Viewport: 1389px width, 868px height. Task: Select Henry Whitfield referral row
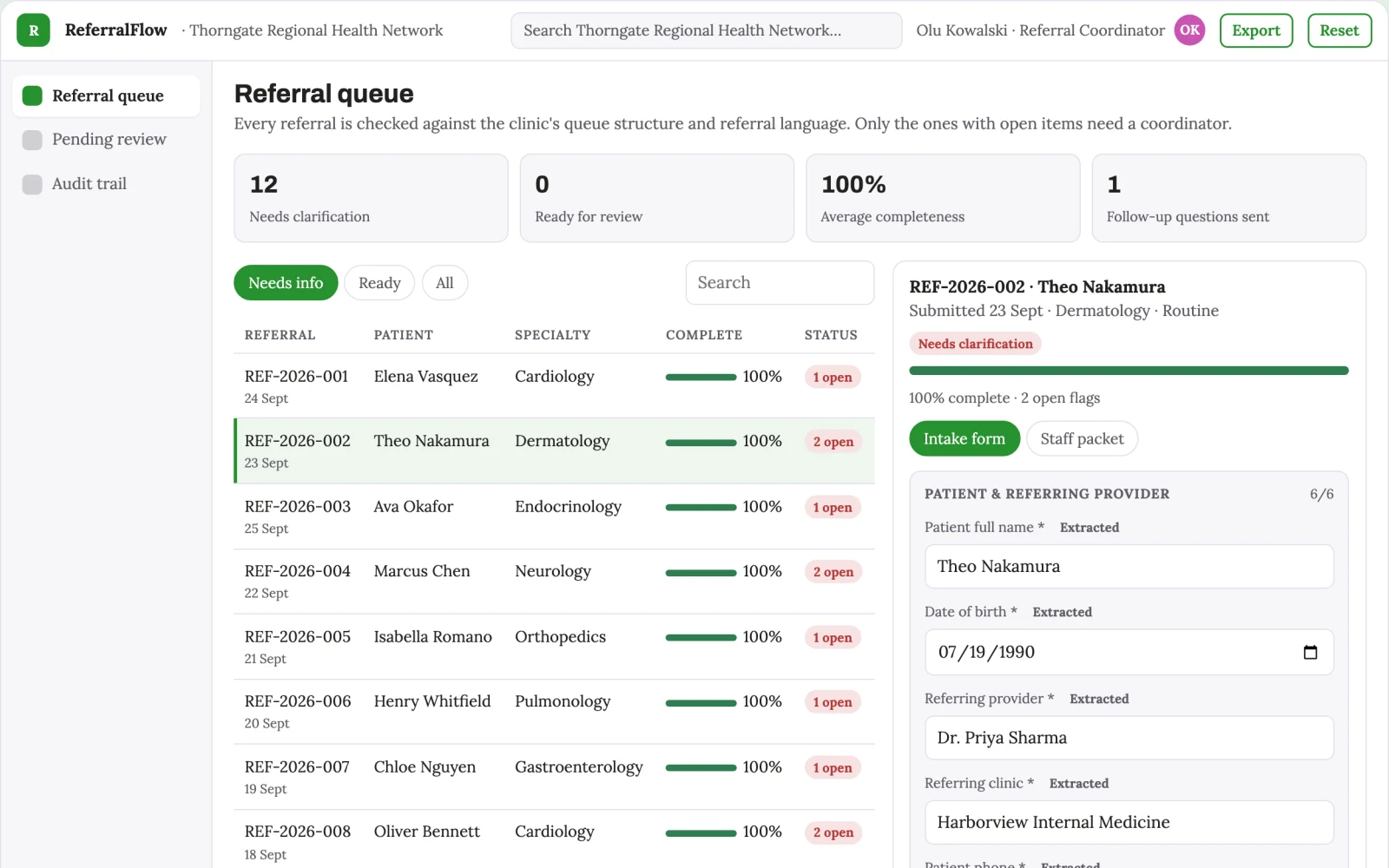pyautogui.click(x=554, y=712)
